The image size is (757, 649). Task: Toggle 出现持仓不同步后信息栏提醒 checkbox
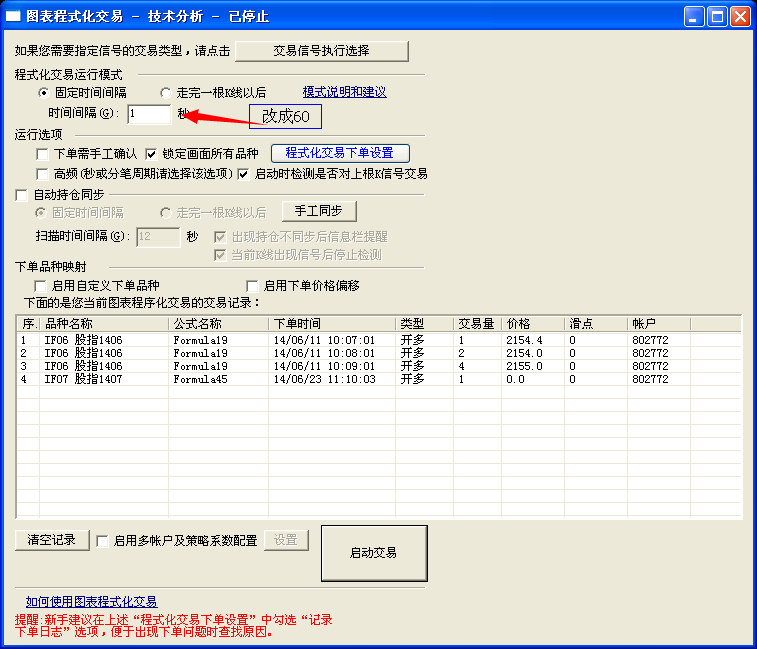pos(220,237)
